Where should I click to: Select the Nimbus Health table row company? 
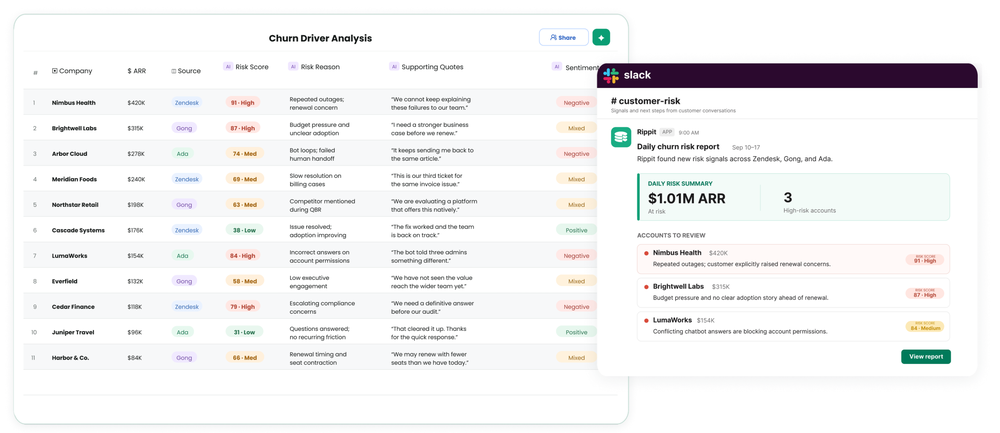(74, 103)
